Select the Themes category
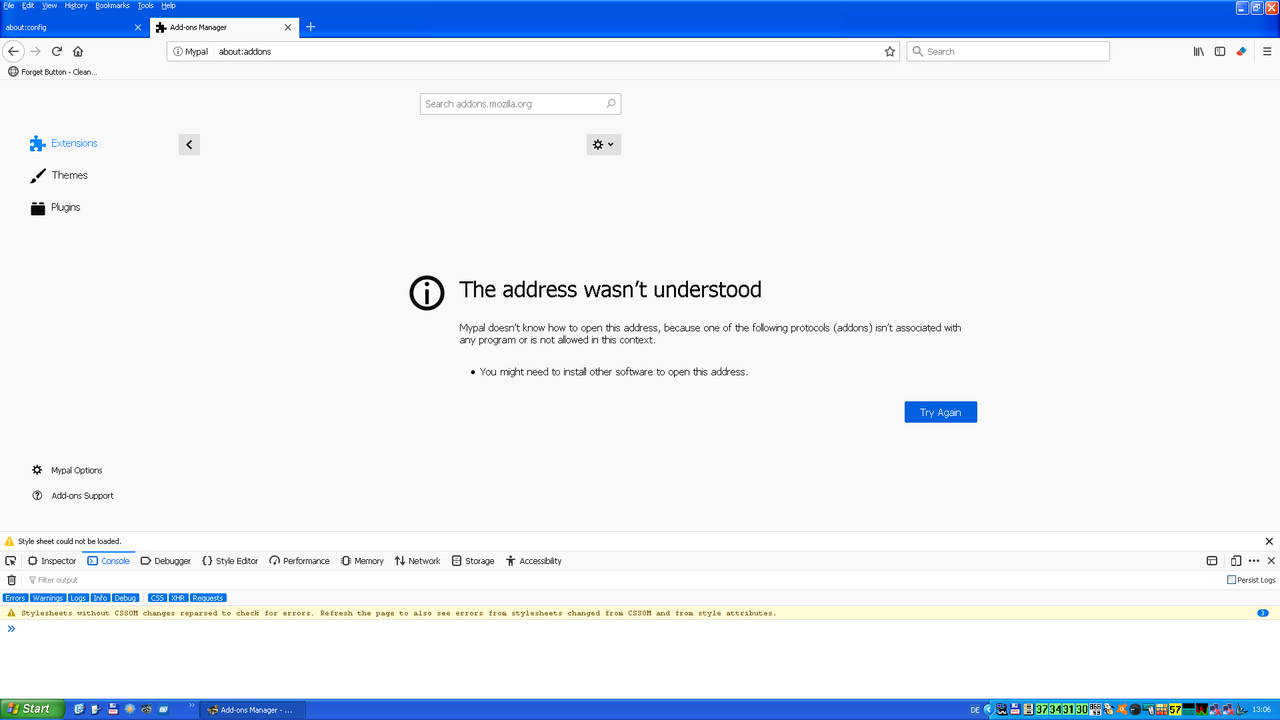 [x=59, y=175]
